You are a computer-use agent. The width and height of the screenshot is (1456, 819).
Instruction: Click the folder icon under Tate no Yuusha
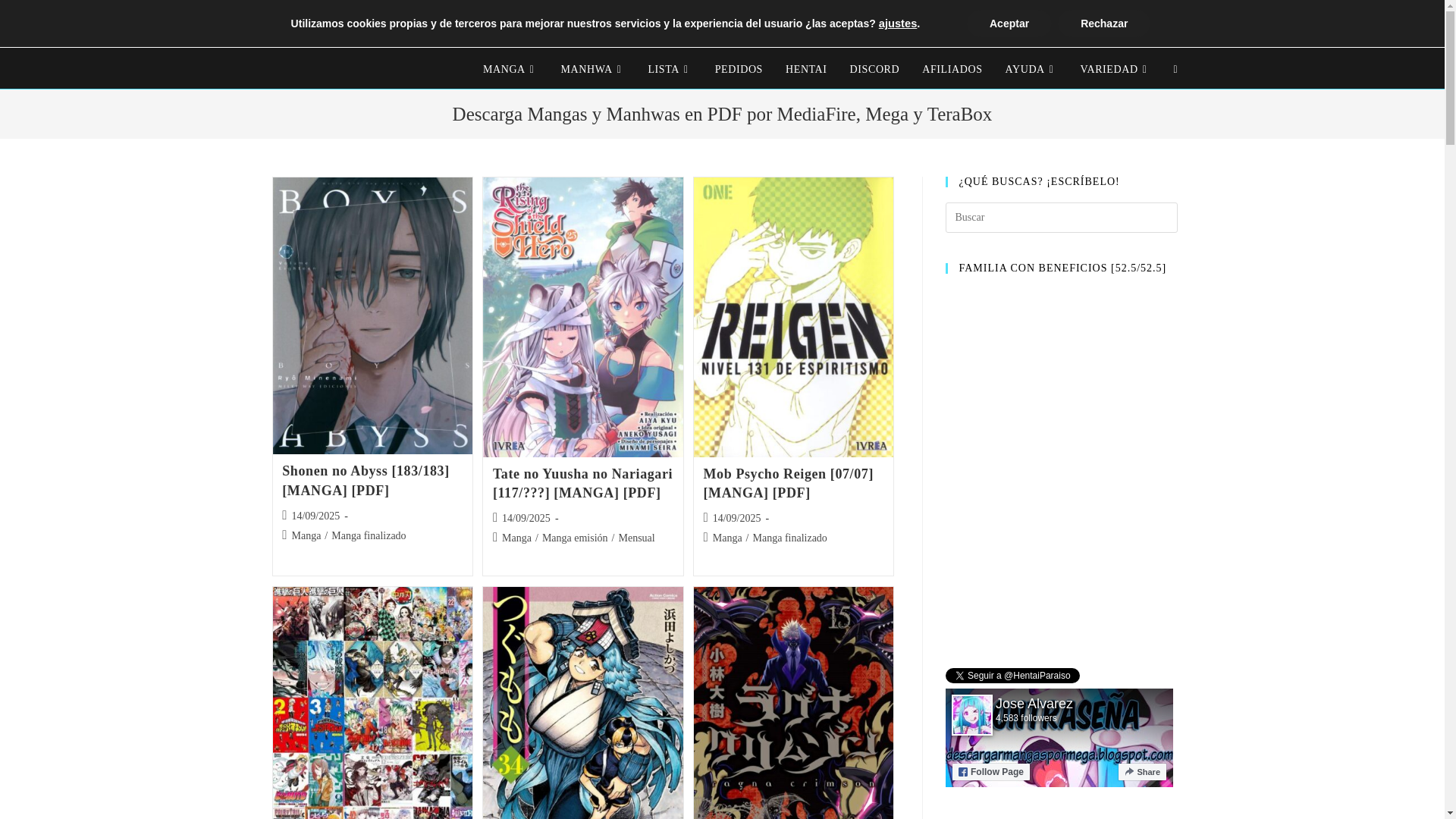[496, 538]
